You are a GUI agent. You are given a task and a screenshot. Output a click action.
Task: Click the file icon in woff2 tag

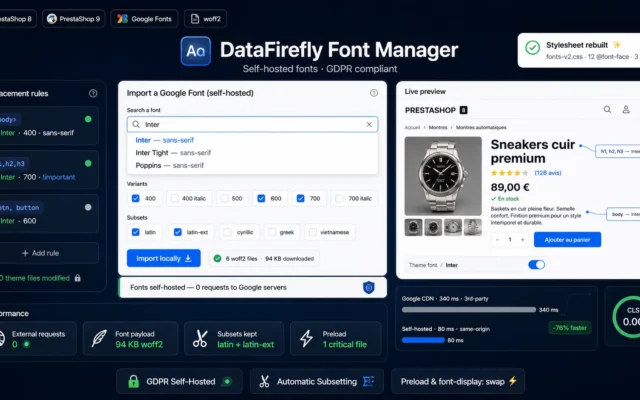point(195,19)
